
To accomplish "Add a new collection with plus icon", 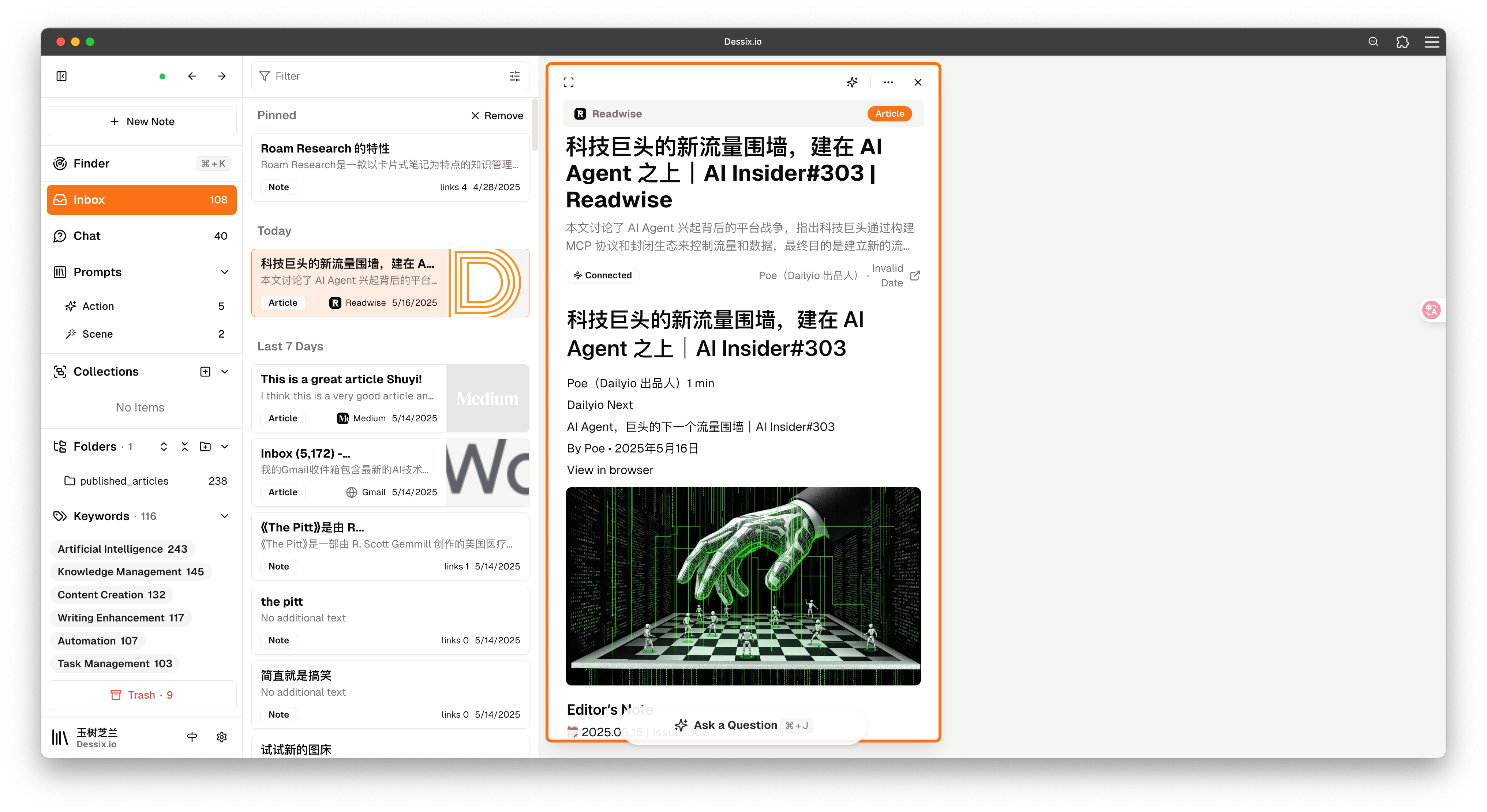I will coord(205,372).
